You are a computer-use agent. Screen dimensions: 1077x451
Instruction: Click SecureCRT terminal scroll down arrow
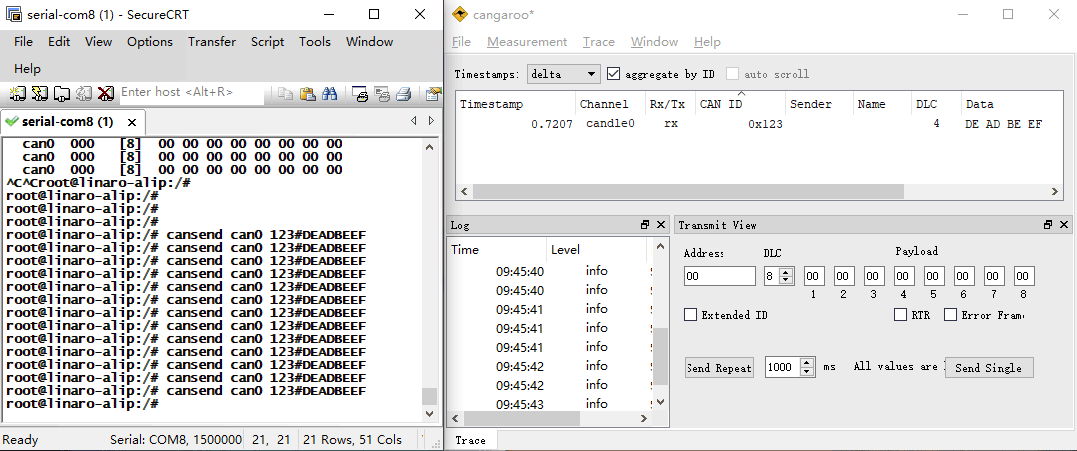pyautogui.click(x=430, y=413)
